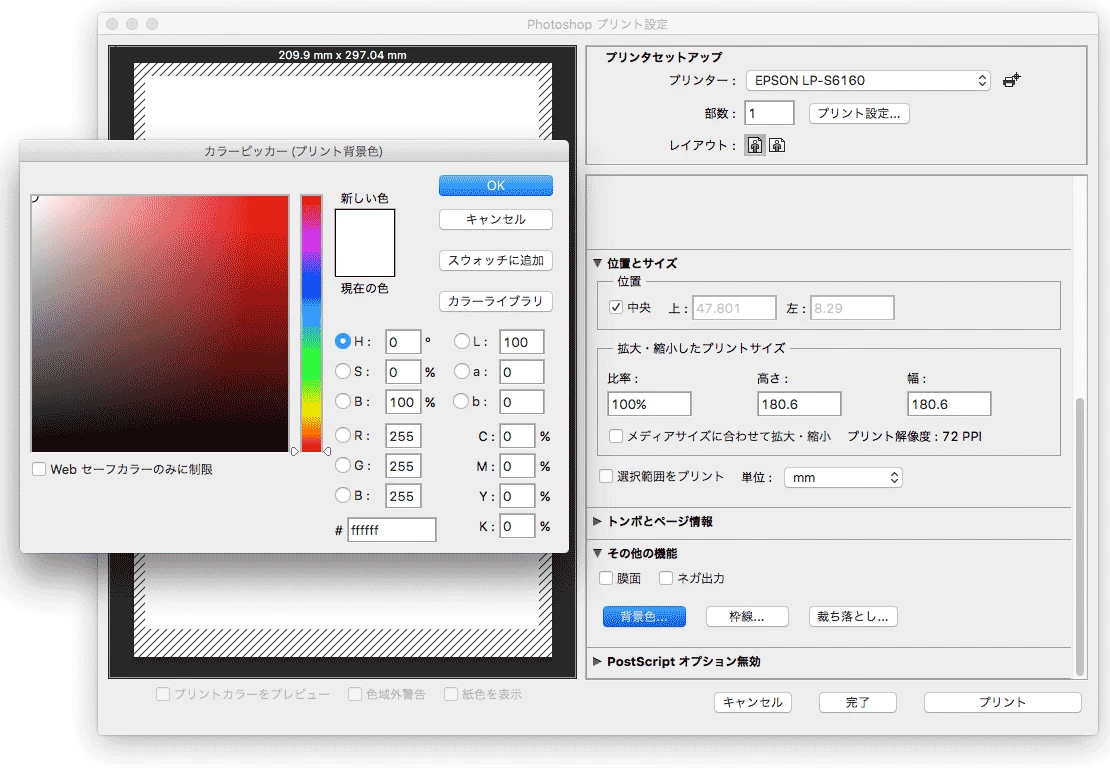Select landscape layout icon
The height and width of the screenshot is (771, 1110).
777,145
